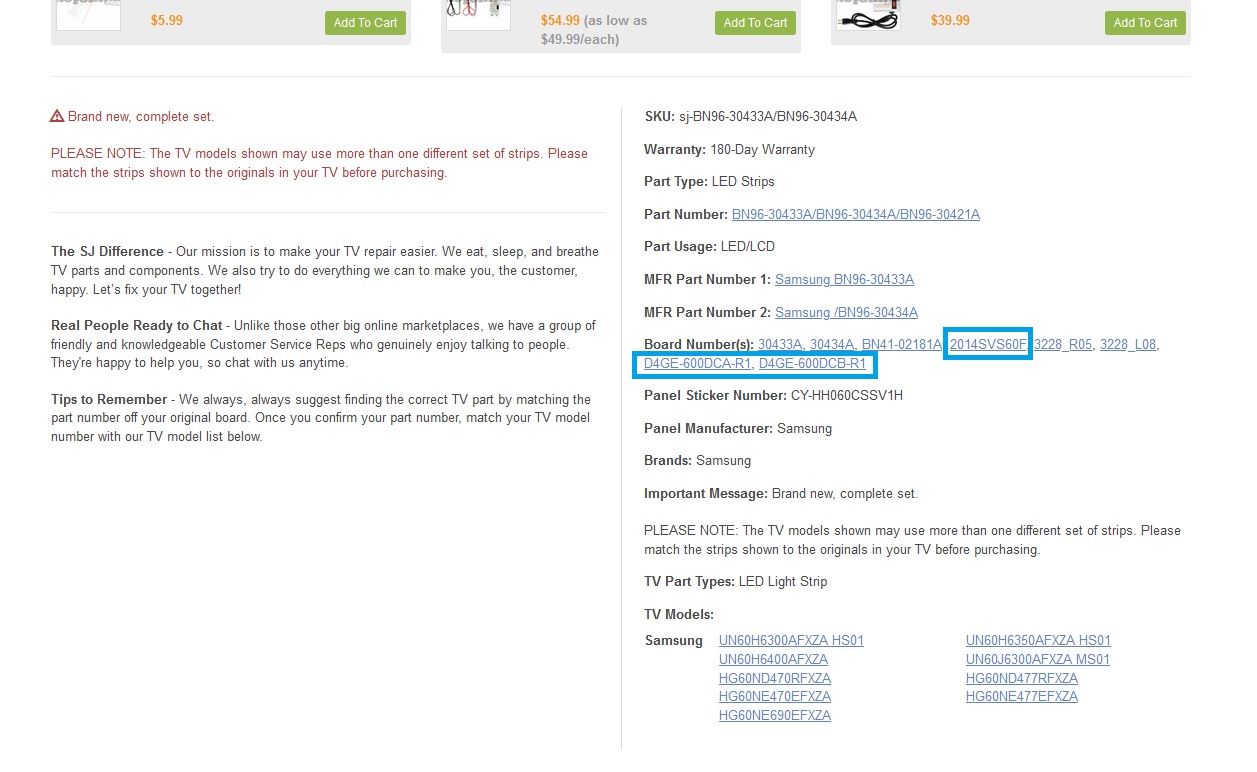Open the $5.99 product thumbnail
The height and width of the screenshot is (772, 1257).
[x=88, y=15]
